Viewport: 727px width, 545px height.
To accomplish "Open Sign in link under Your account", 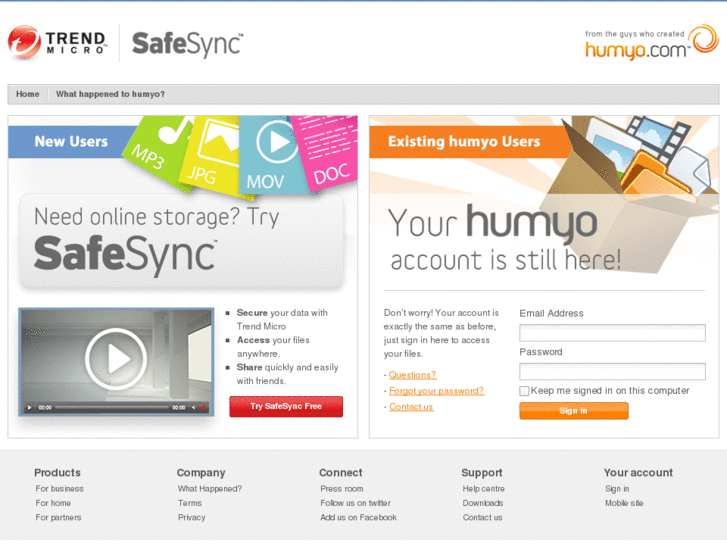I will point(617,489).
